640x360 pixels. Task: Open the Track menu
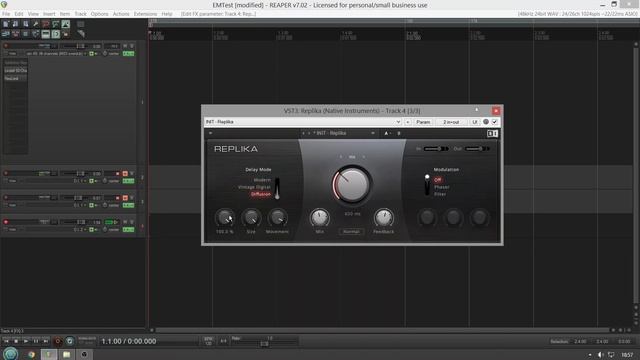click(80, 14)
